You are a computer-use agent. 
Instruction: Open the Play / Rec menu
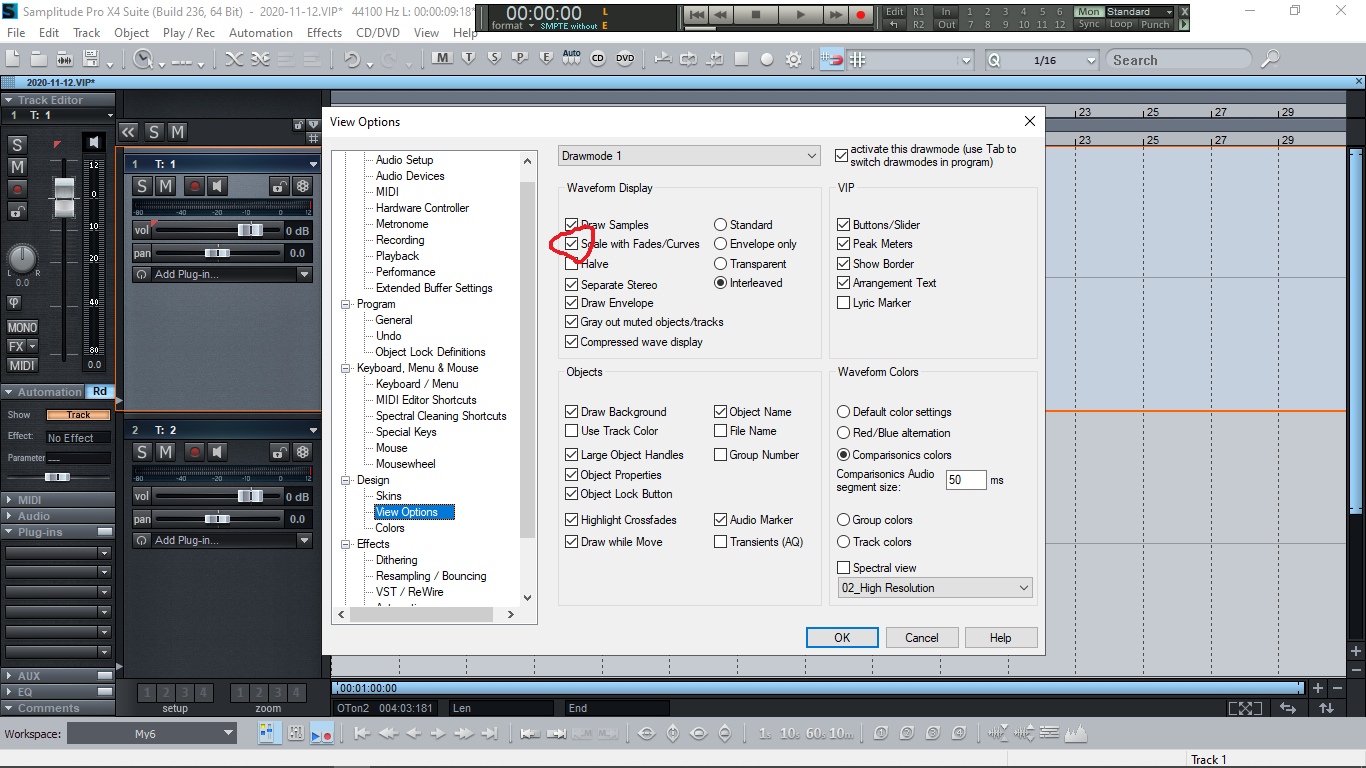click(x=189, y=33)
